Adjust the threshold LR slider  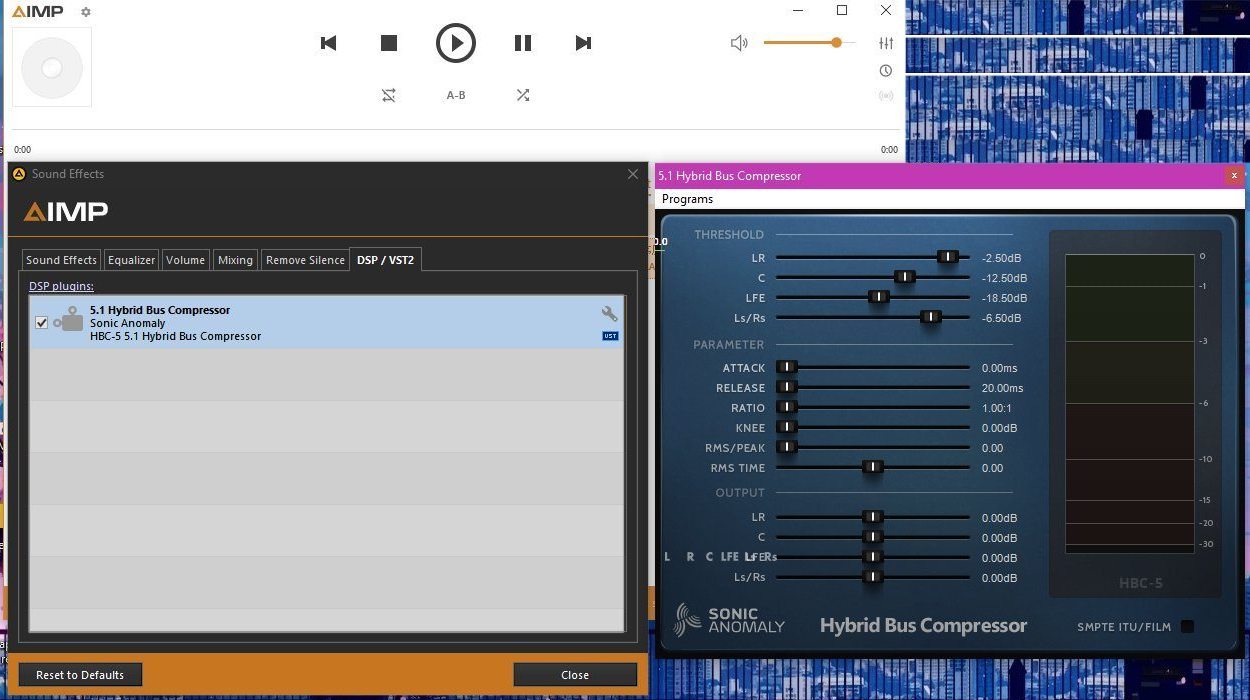(x=873, y=258)
